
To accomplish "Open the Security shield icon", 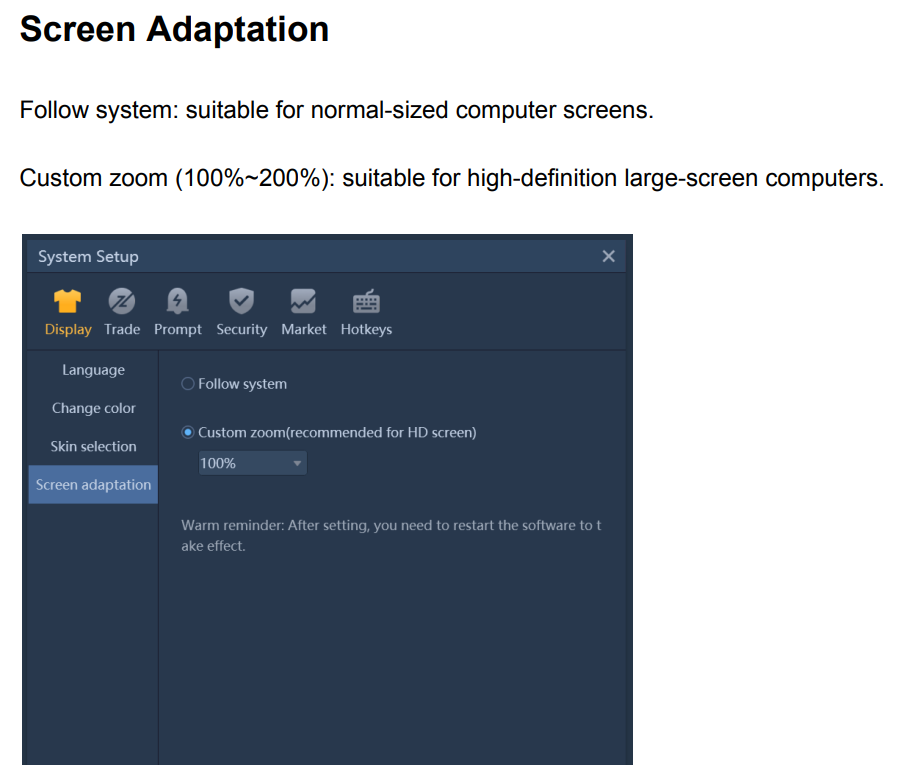I will tap(241, 301).
